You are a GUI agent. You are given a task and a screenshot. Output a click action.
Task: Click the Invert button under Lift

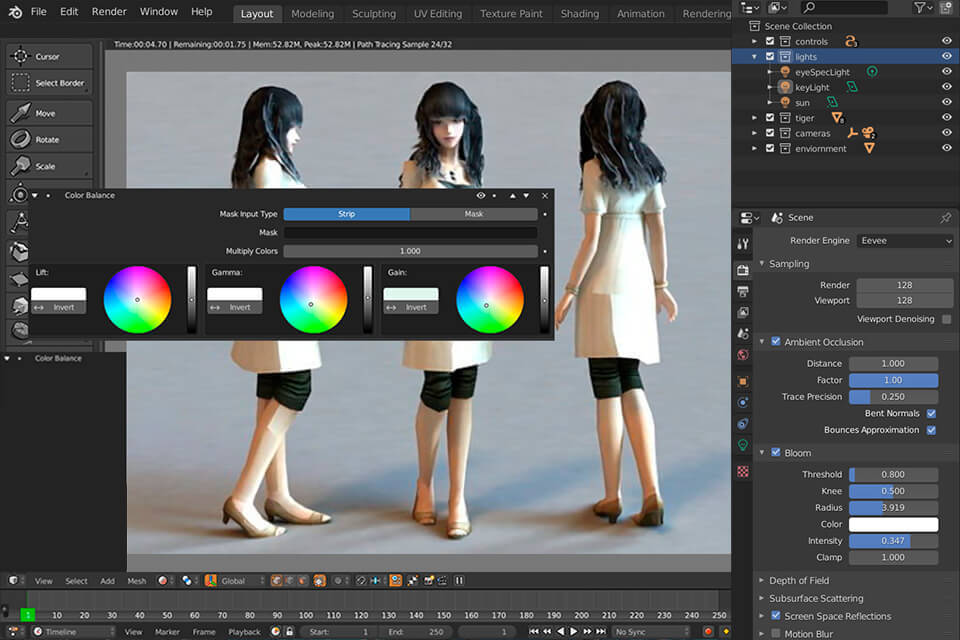tap(58, 308)
